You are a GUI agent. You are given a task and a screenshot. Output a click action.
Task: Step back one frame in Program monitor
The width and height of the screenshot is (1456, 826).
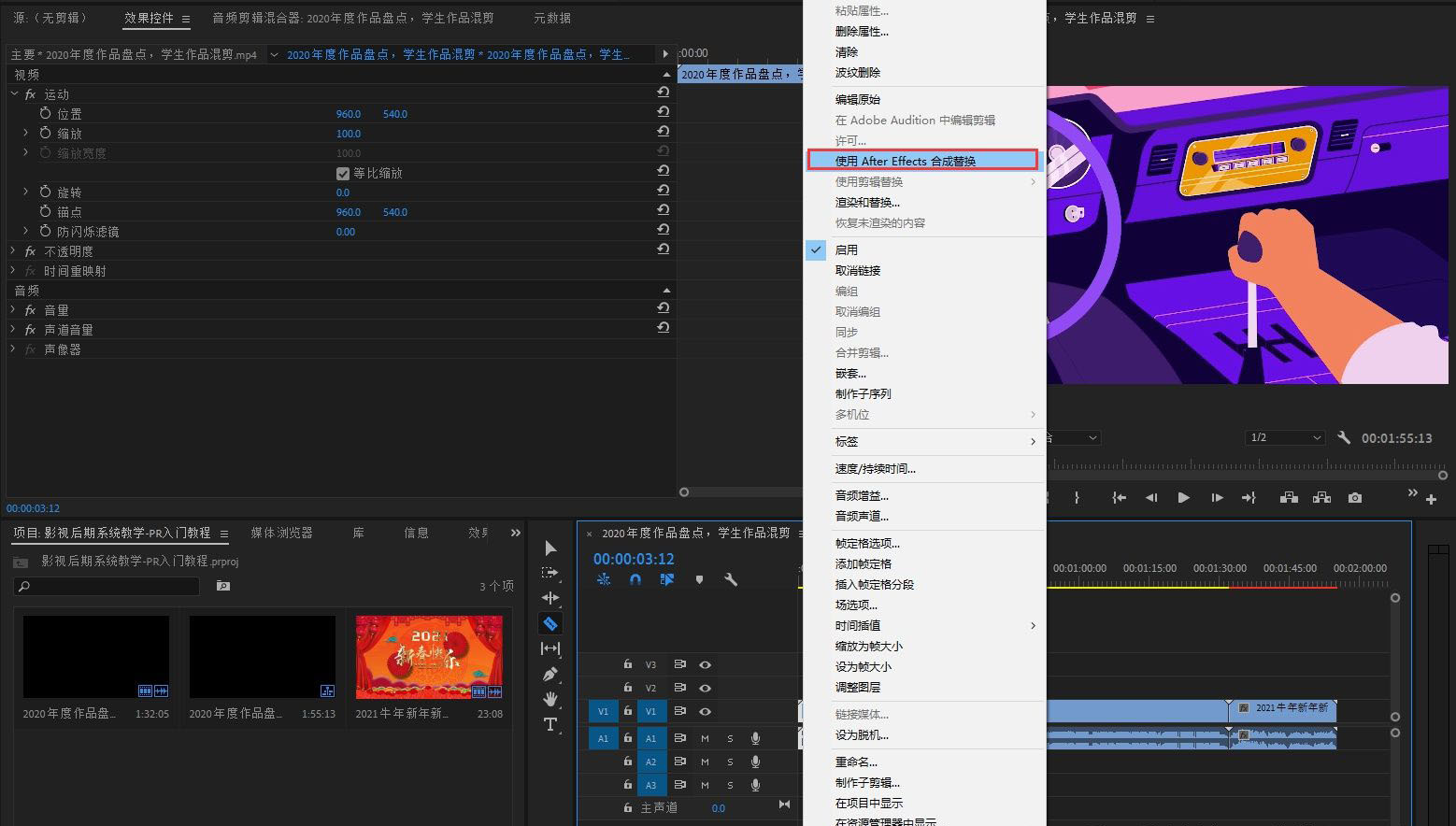coord(1151,498)
